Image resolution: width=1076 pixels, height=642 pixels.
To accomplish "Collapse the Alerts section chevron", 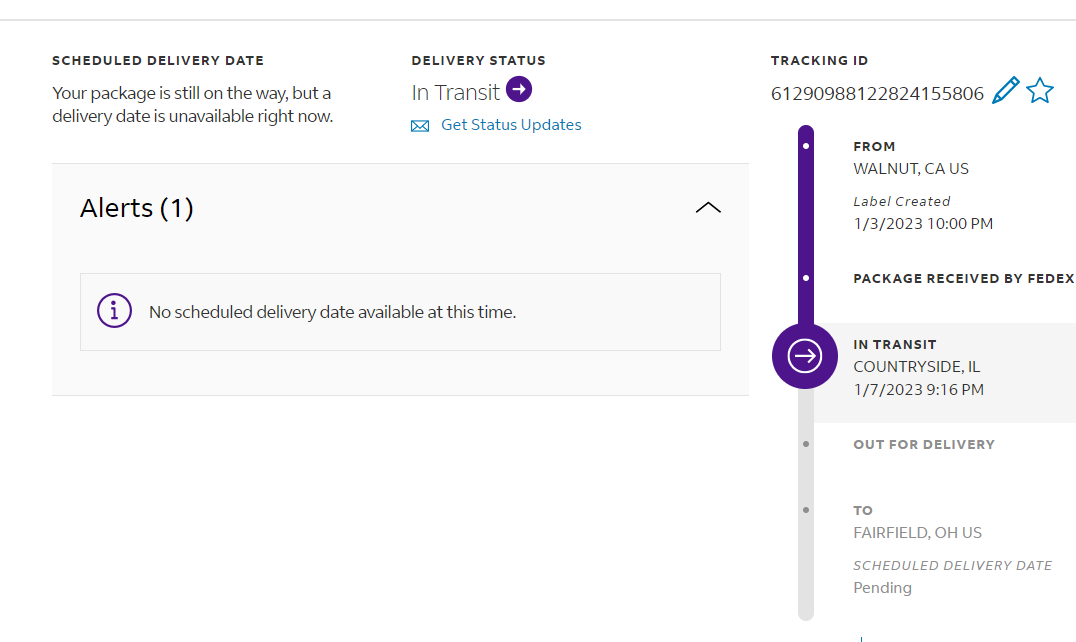I will pyautogui.click(x=708, y=208).
